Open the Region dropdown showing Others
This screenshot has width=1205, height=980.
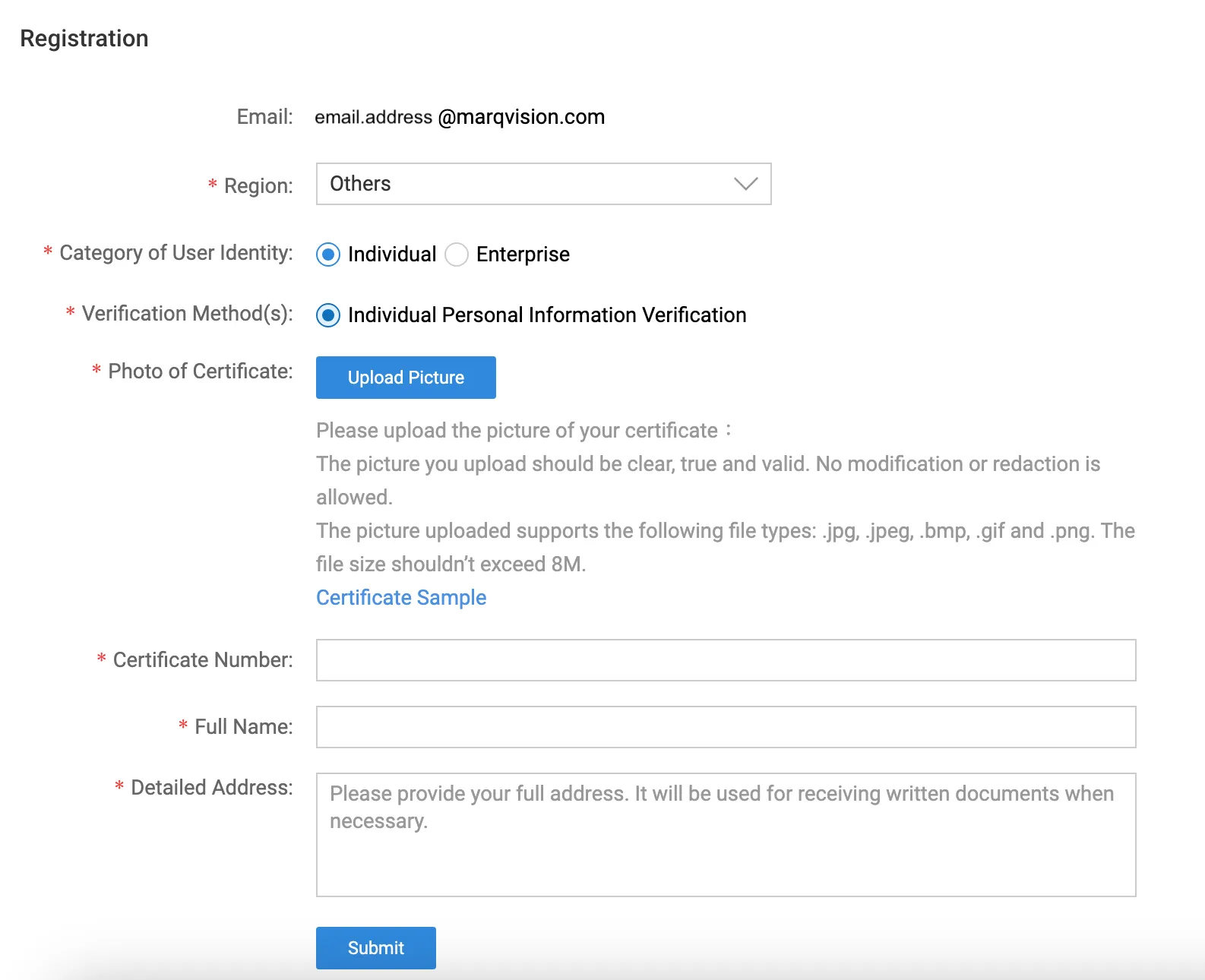coord(543,184)
